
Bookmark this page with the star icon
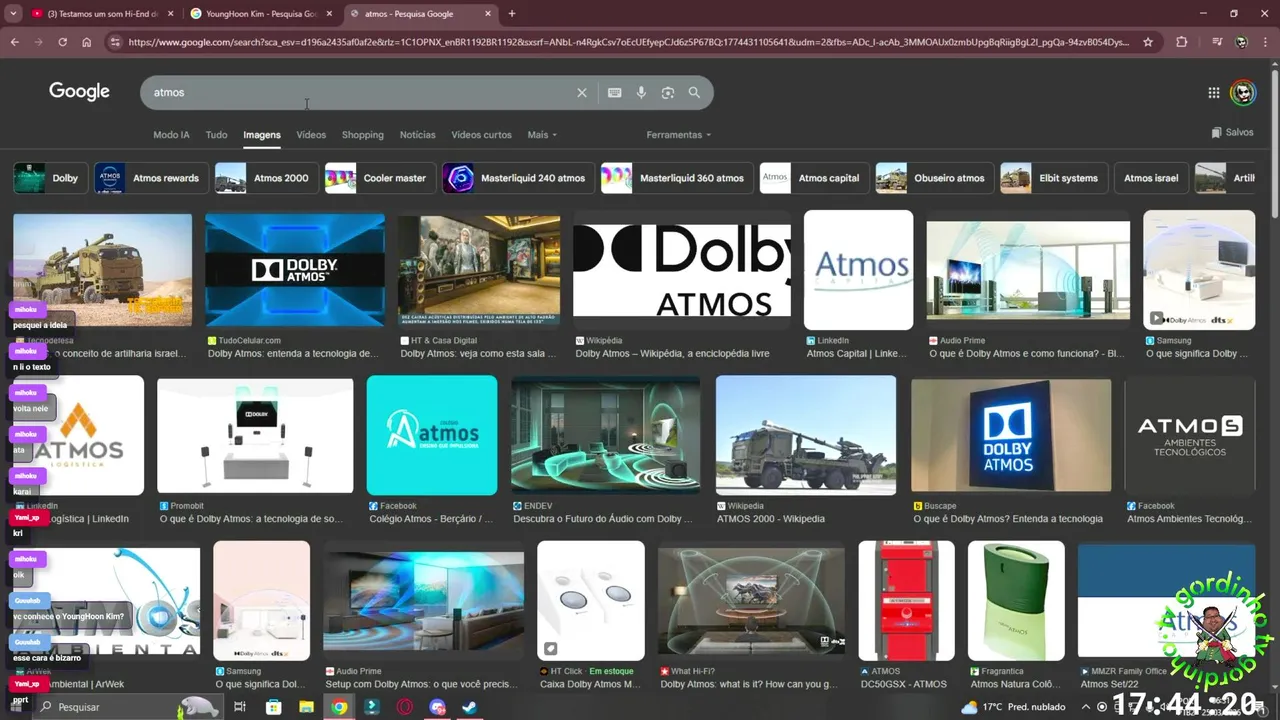(x=1148, y=42)
